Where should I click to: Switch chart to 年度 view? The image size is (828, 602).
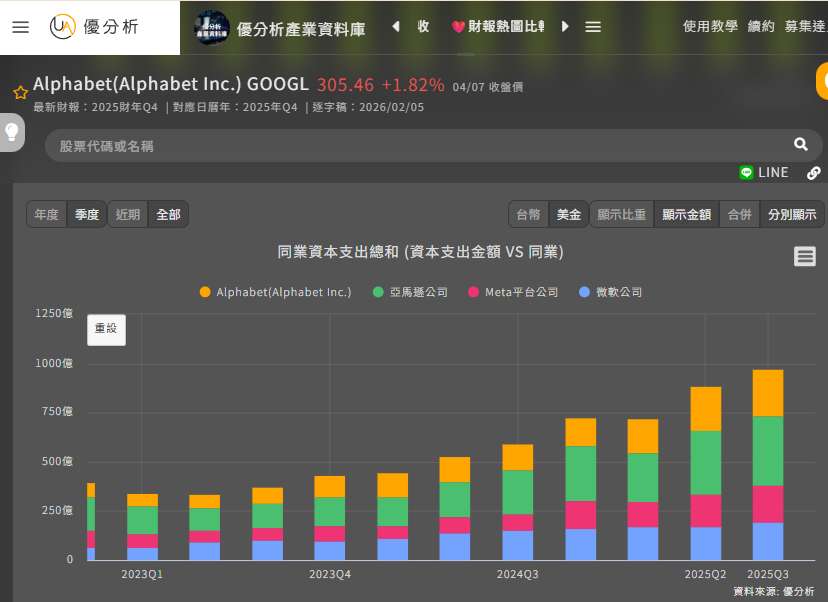[x=46, y=214]
